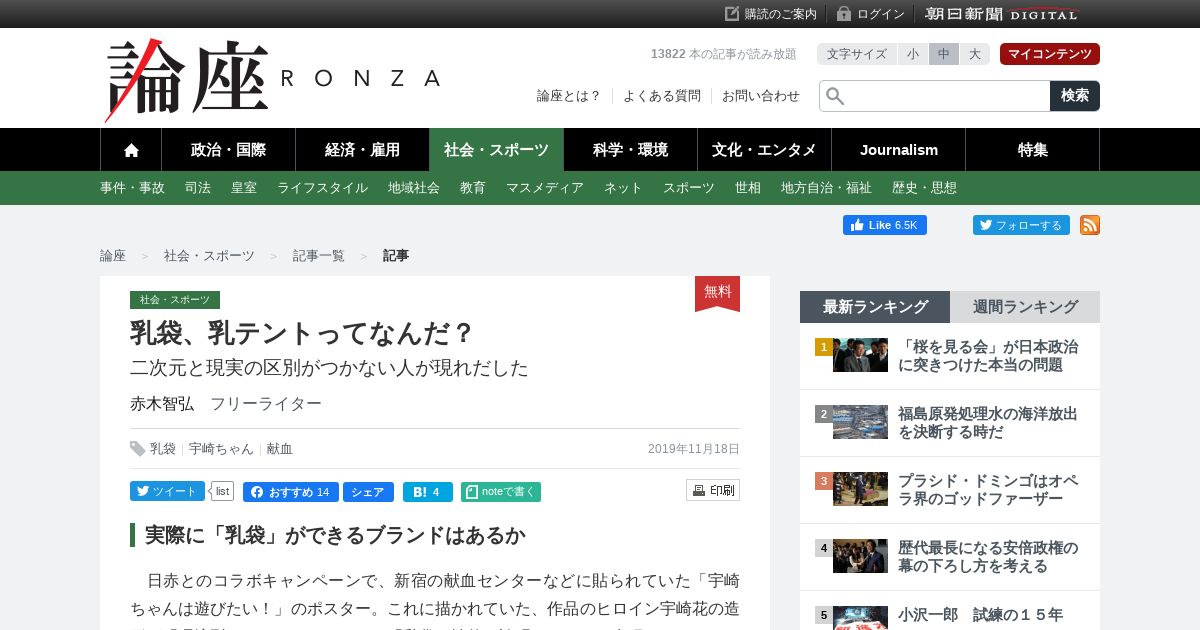Open 科学・環境 menu

click(x=630, y=150)
